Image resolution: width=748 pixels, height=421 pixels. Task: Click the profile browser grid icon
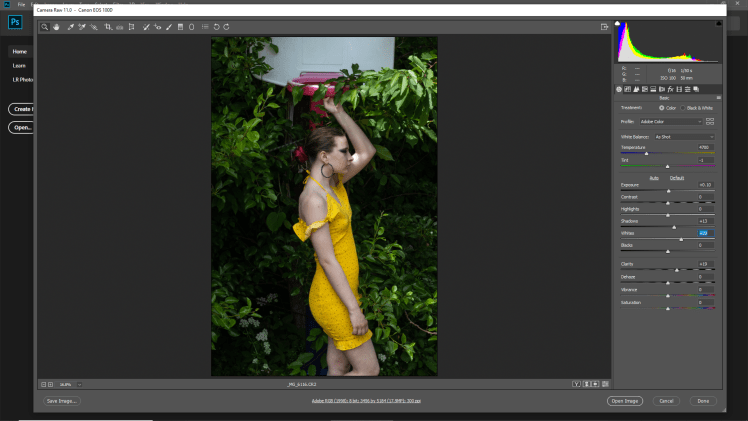[x=710, y=121]
